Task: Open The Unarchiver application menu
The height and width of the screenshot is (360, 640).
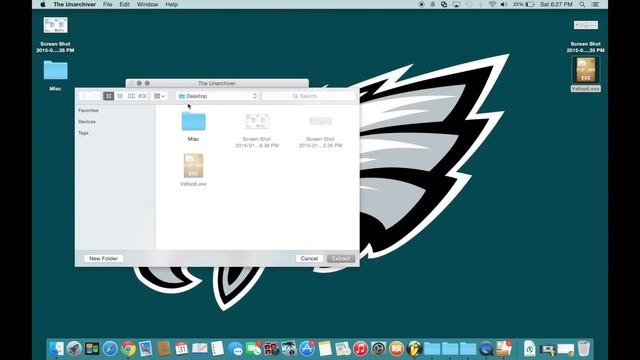Action: (x=75, y=4)
